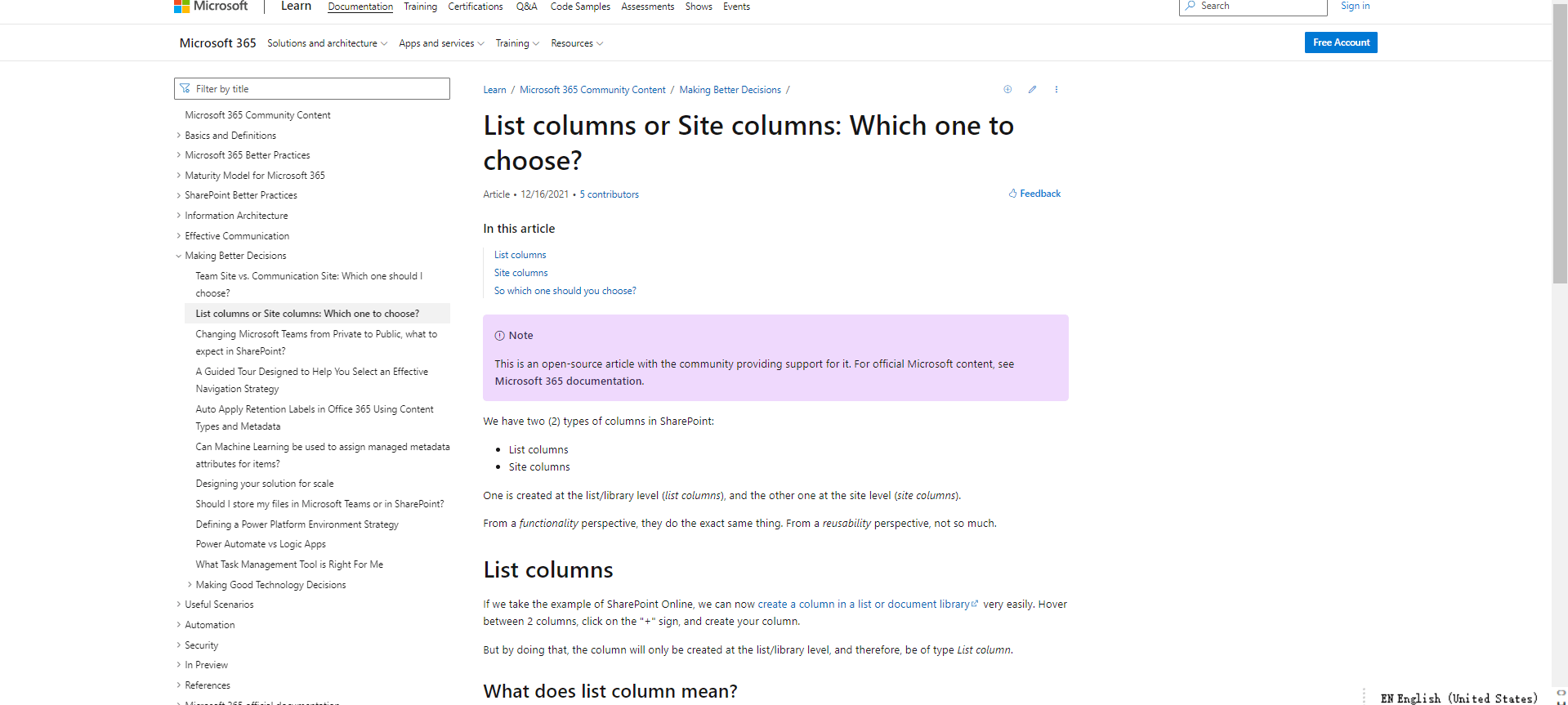1568x705 pixels.
Task: Open the Certifications menu item
Action: (x=476, y=7)
